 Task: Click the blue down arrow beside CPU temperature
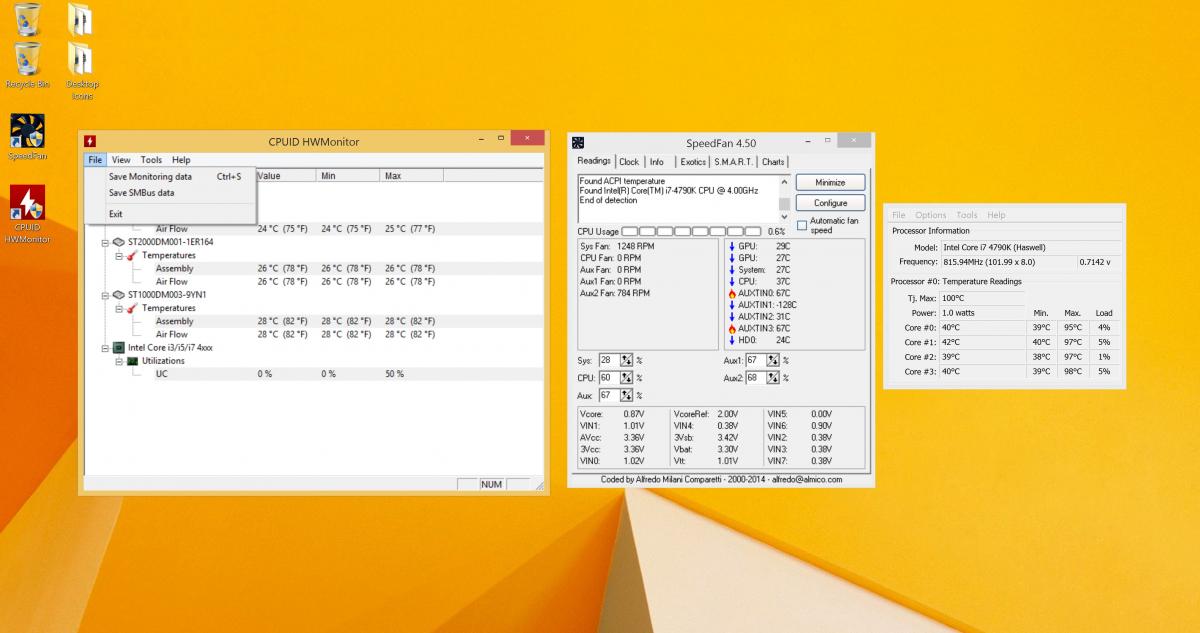coord(732,281)
